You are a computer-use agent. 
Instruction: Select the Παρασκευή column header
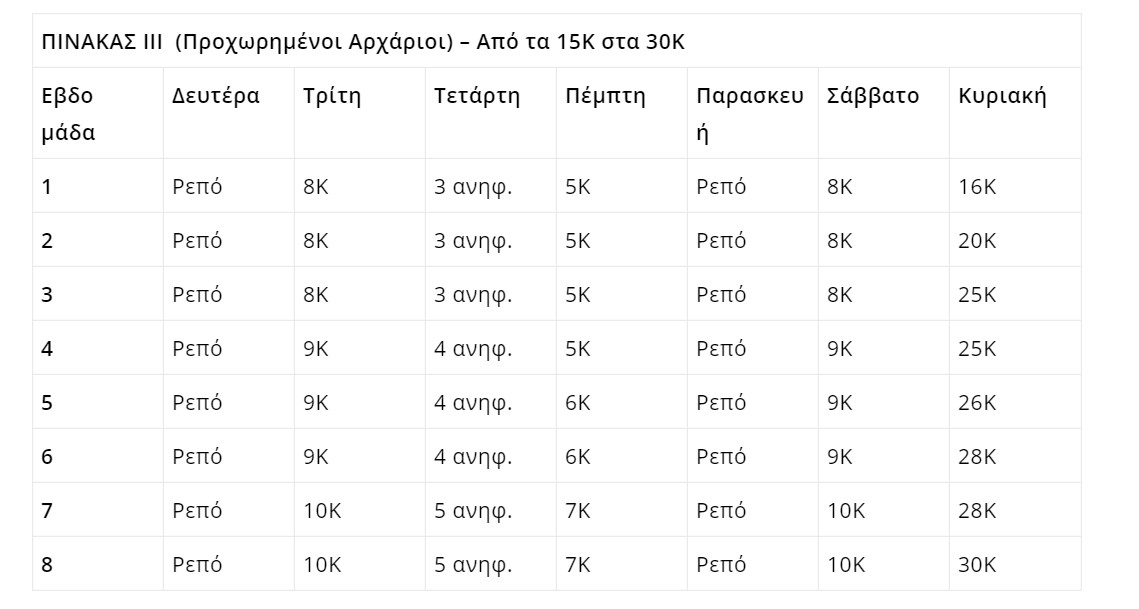(x=750, y=114)
